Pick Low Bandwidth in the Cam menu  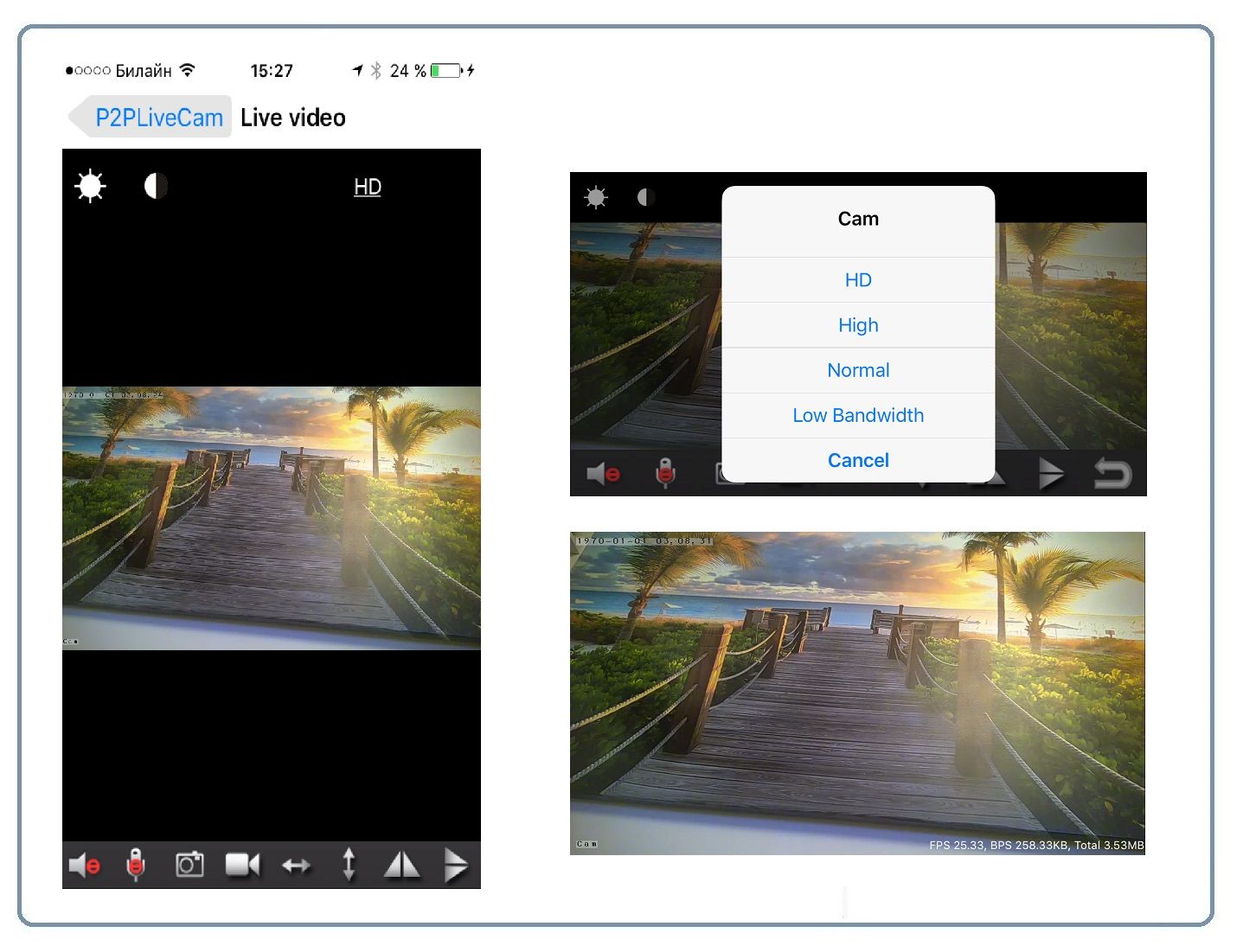pos(858,415)
